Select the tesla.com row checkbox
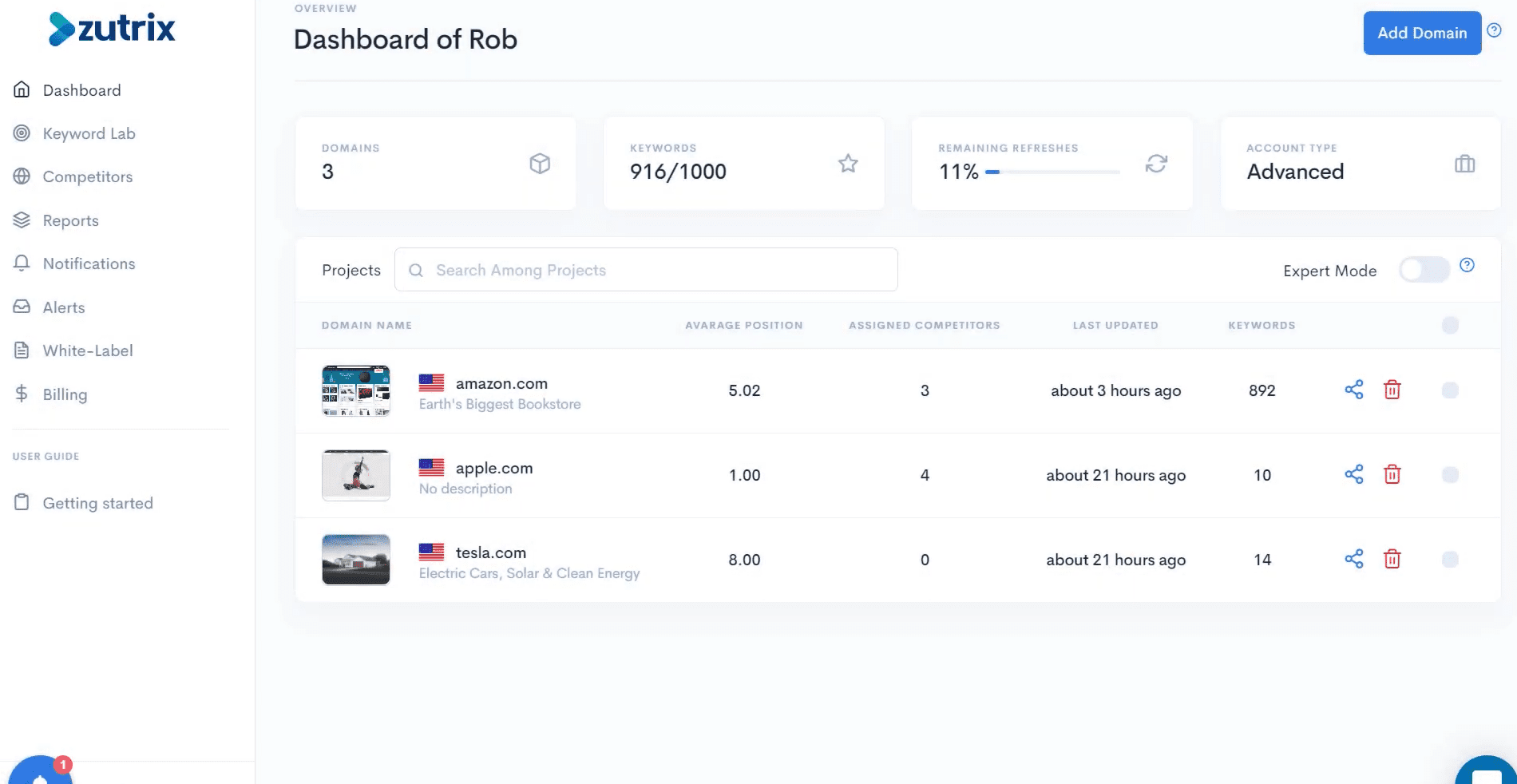 (x=1450, y=559)
